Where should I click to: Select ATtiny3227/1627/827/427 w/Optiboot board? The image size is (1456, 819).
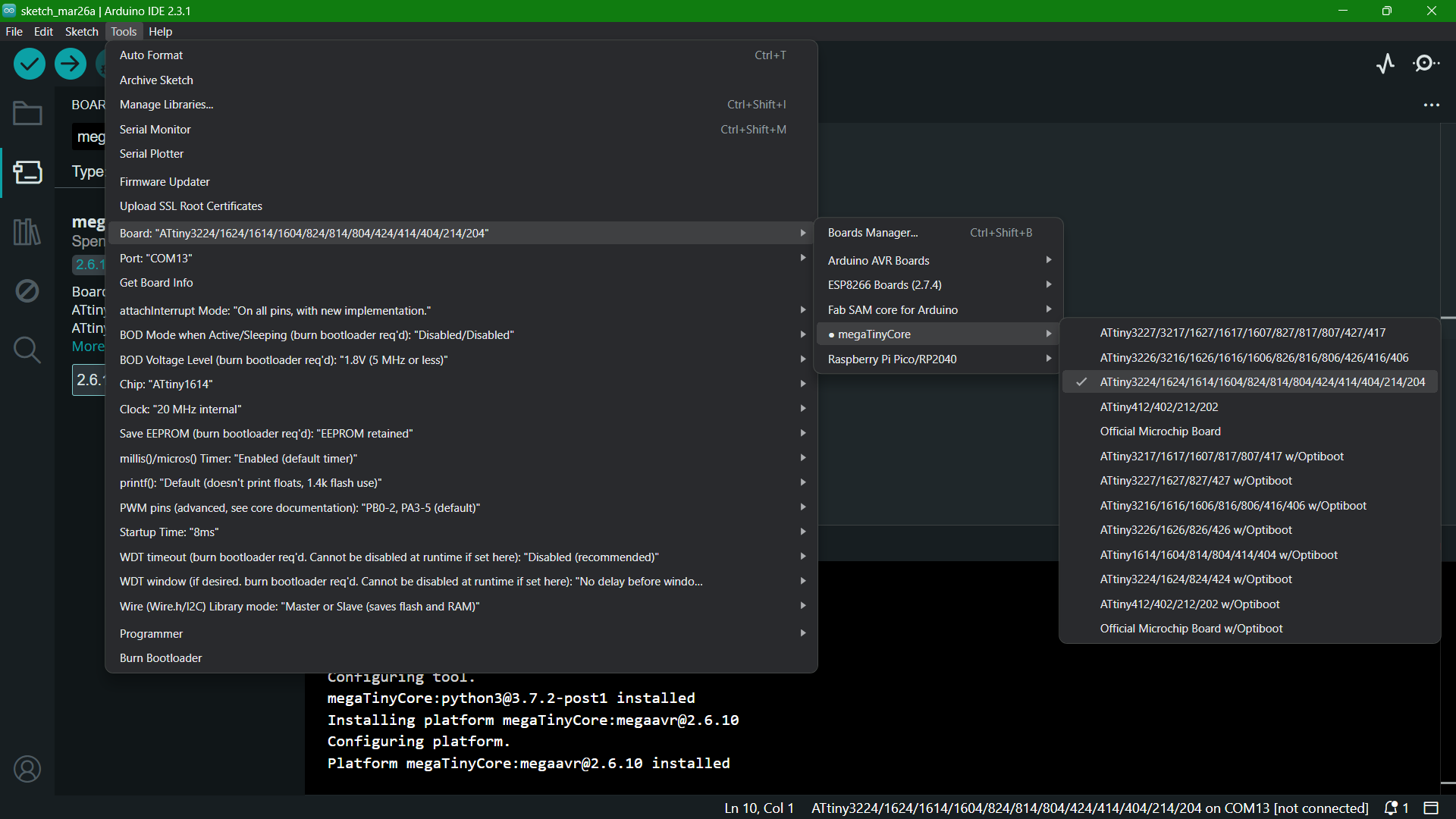[1250, 481]
